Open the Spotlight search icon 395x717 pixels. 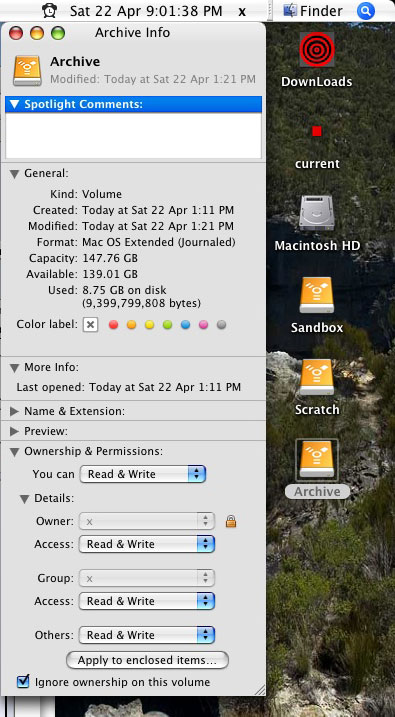[366, 11]
